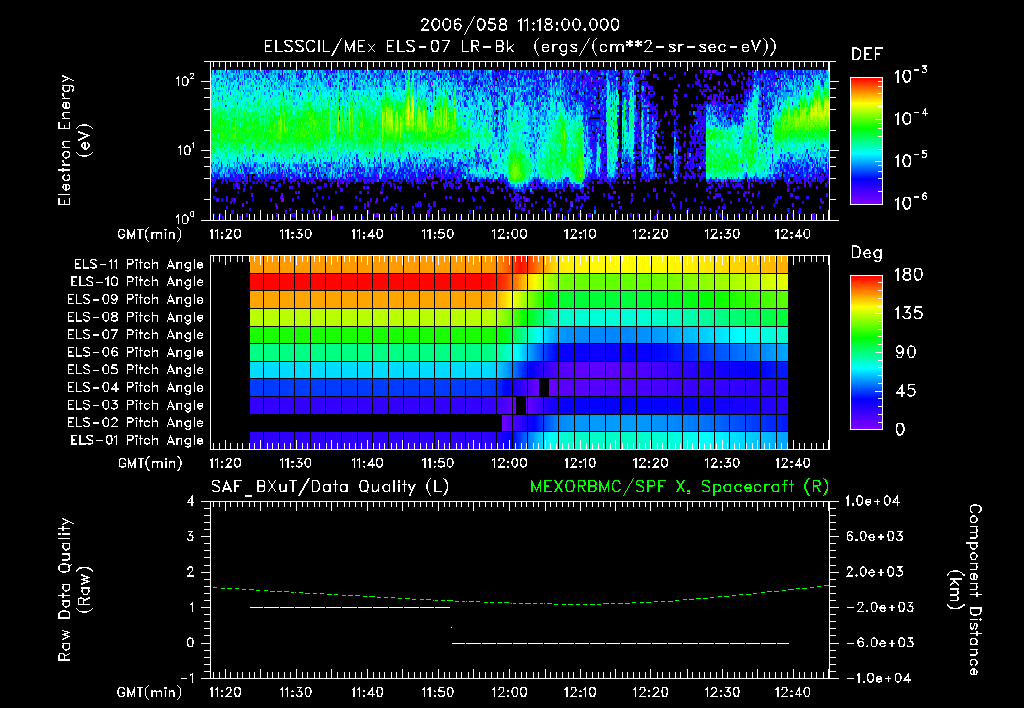Click the black gap cell in ELS-04 row

pyautogui.click(x=544, y=387)
